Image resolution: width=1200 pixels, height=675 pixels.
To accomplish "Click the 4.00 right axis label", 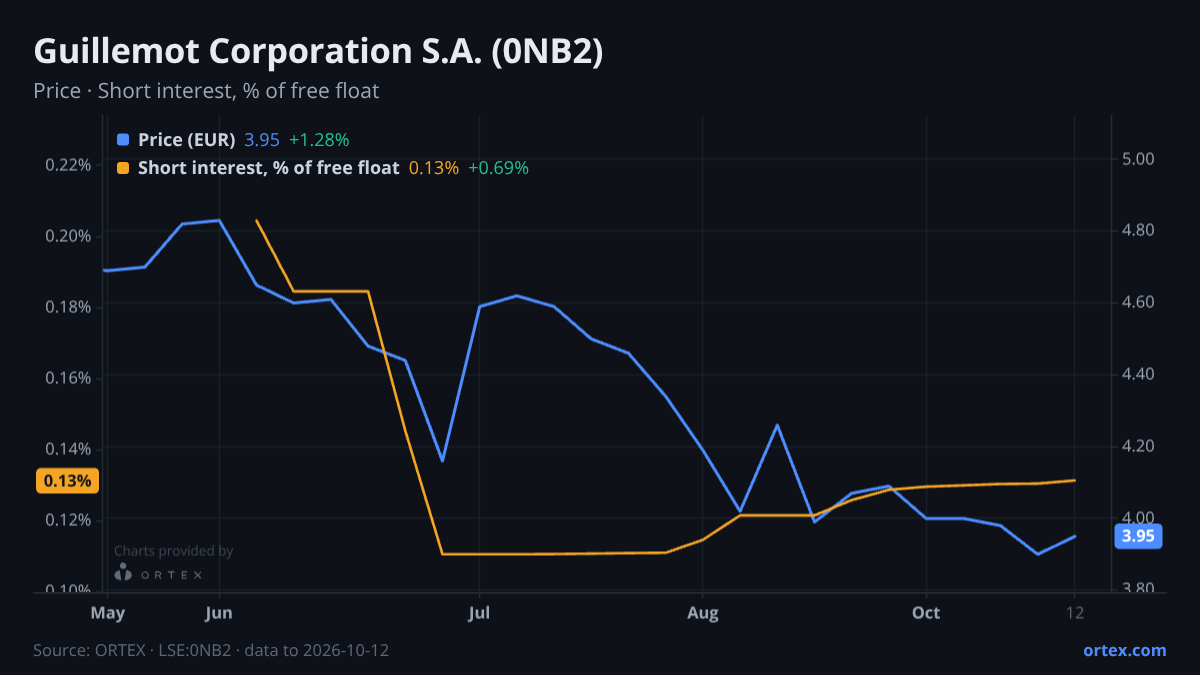I will 1138,517.
